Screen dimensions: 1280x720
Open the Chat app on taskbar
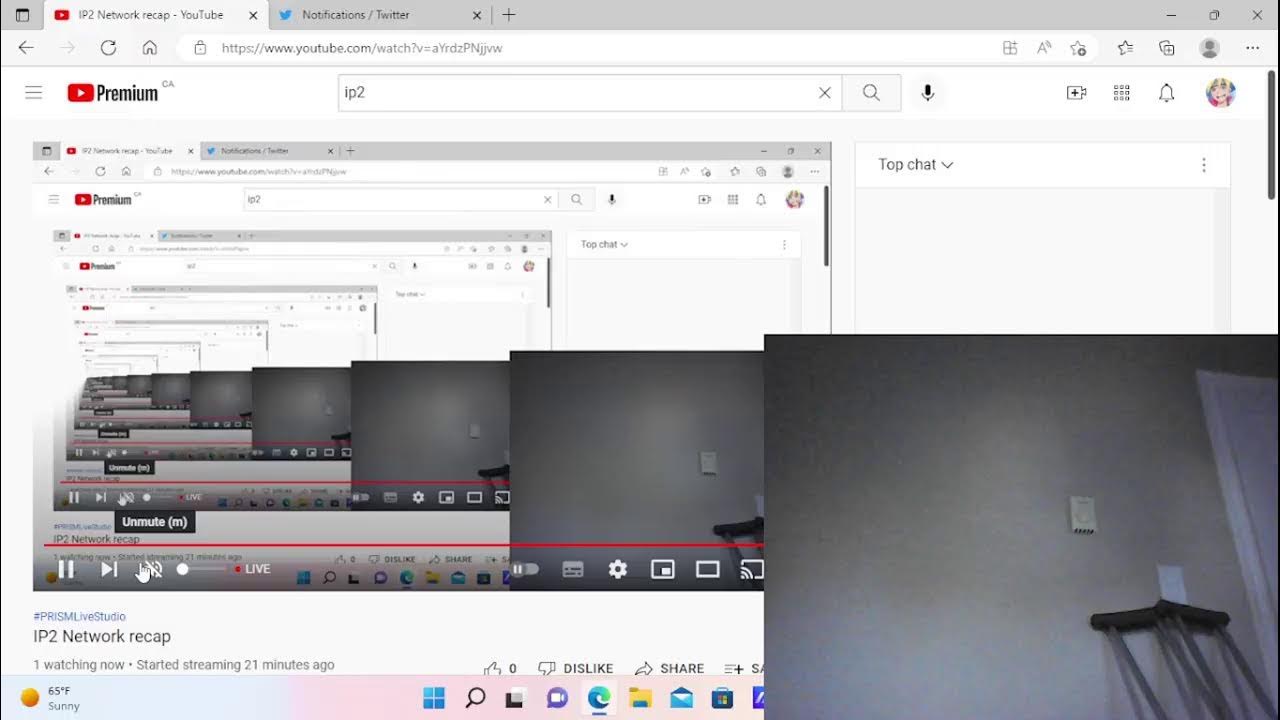pos(557,698)
